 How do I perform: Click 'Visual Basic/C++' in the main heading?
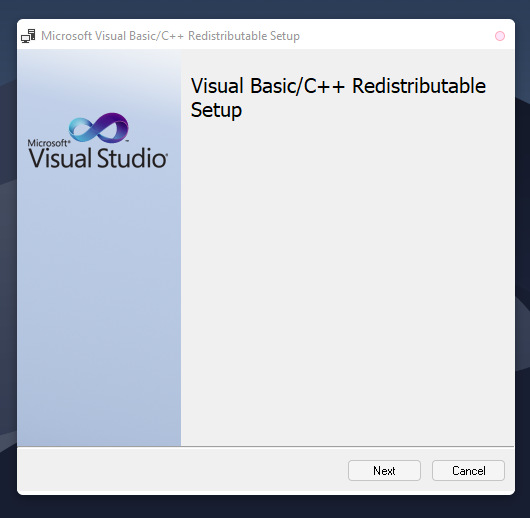coord(268,86)
